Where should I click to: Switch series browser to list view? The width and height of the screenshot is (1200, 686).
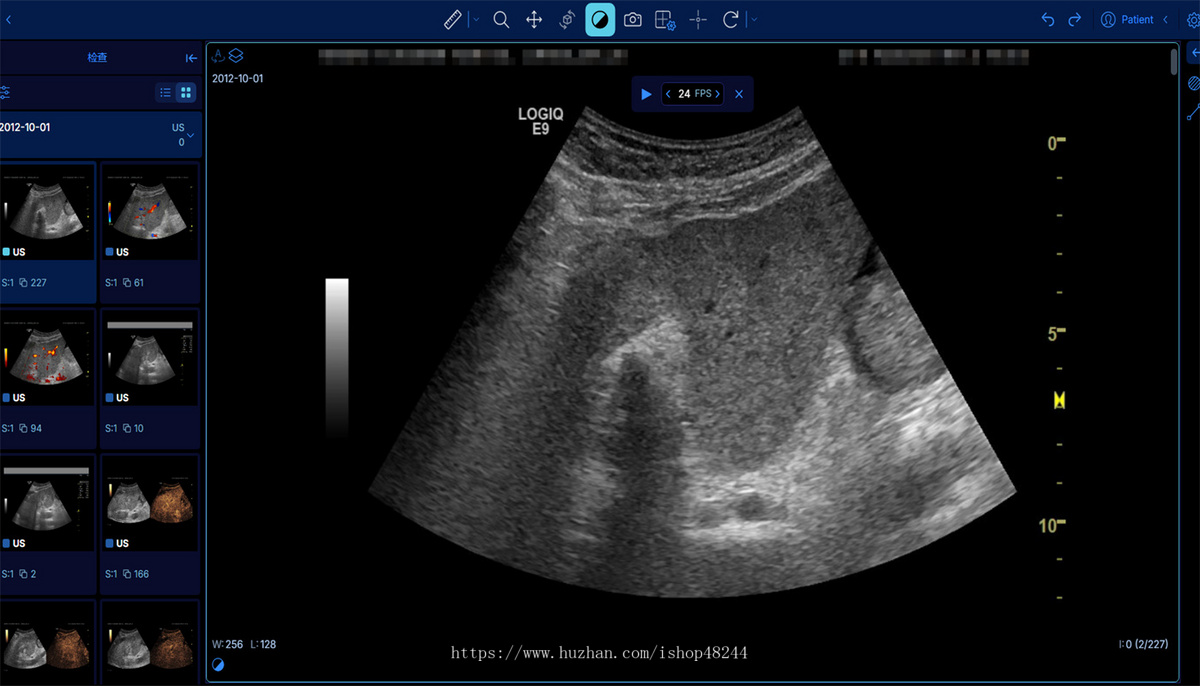(x=166, y=93)
